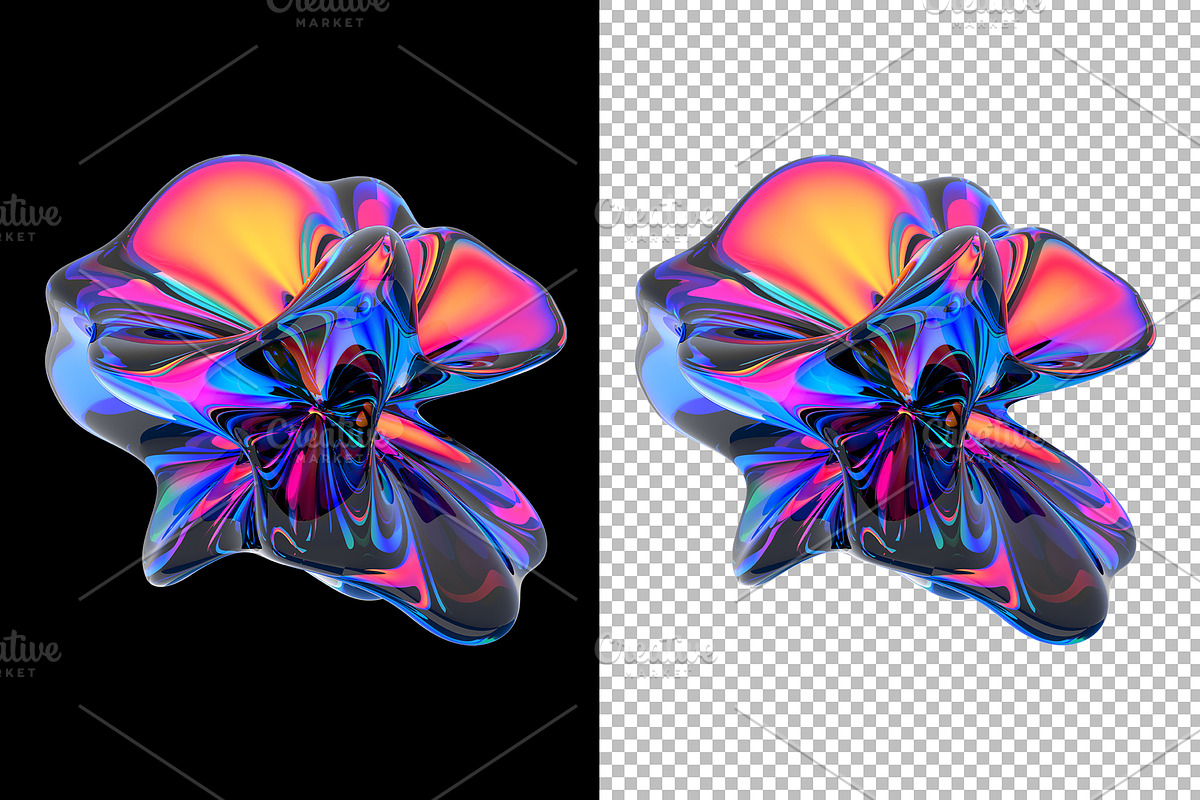Click the Creative Market watermark at top of black panel
This screenshot has width=1200, height=800.
[x=328, y=12]
